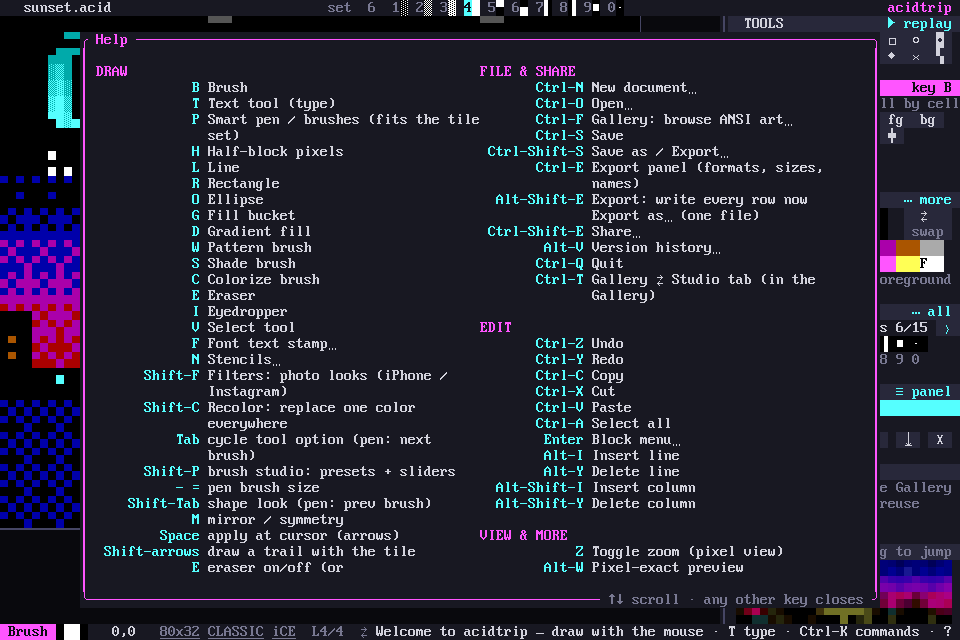960x640 pixels.
Task: Toggle CLASSIC mode in status bar
Action: (236, 631)
